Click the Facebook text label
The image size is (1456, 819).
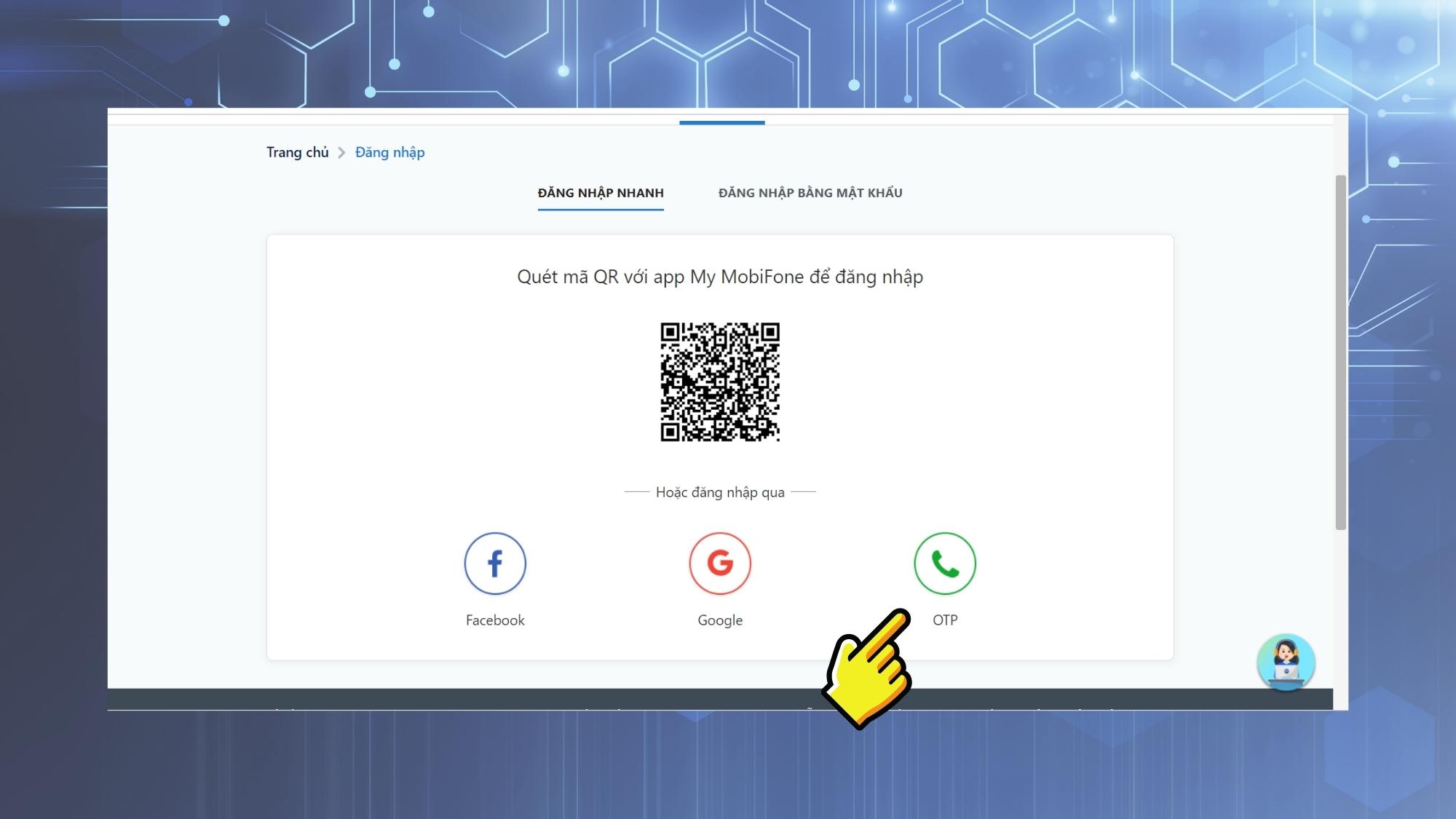pyautogui.click(x=495, y=620)
